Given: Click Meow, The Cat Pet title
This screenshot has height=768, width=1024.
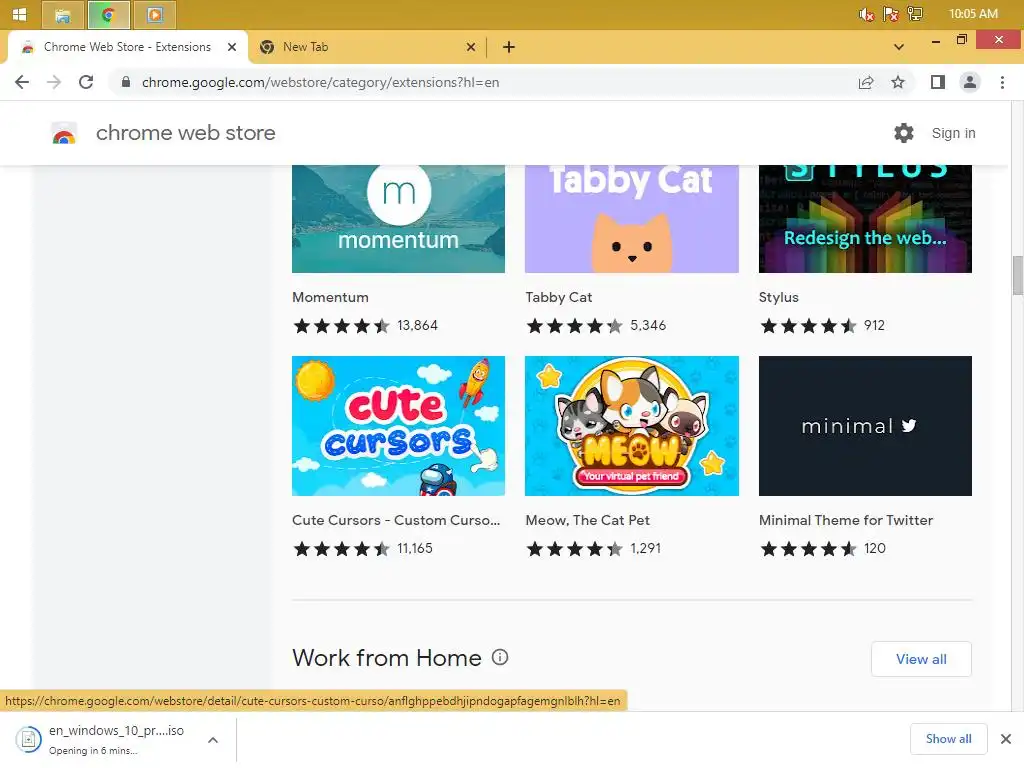Looking at the screenshot, I should 588,520.
